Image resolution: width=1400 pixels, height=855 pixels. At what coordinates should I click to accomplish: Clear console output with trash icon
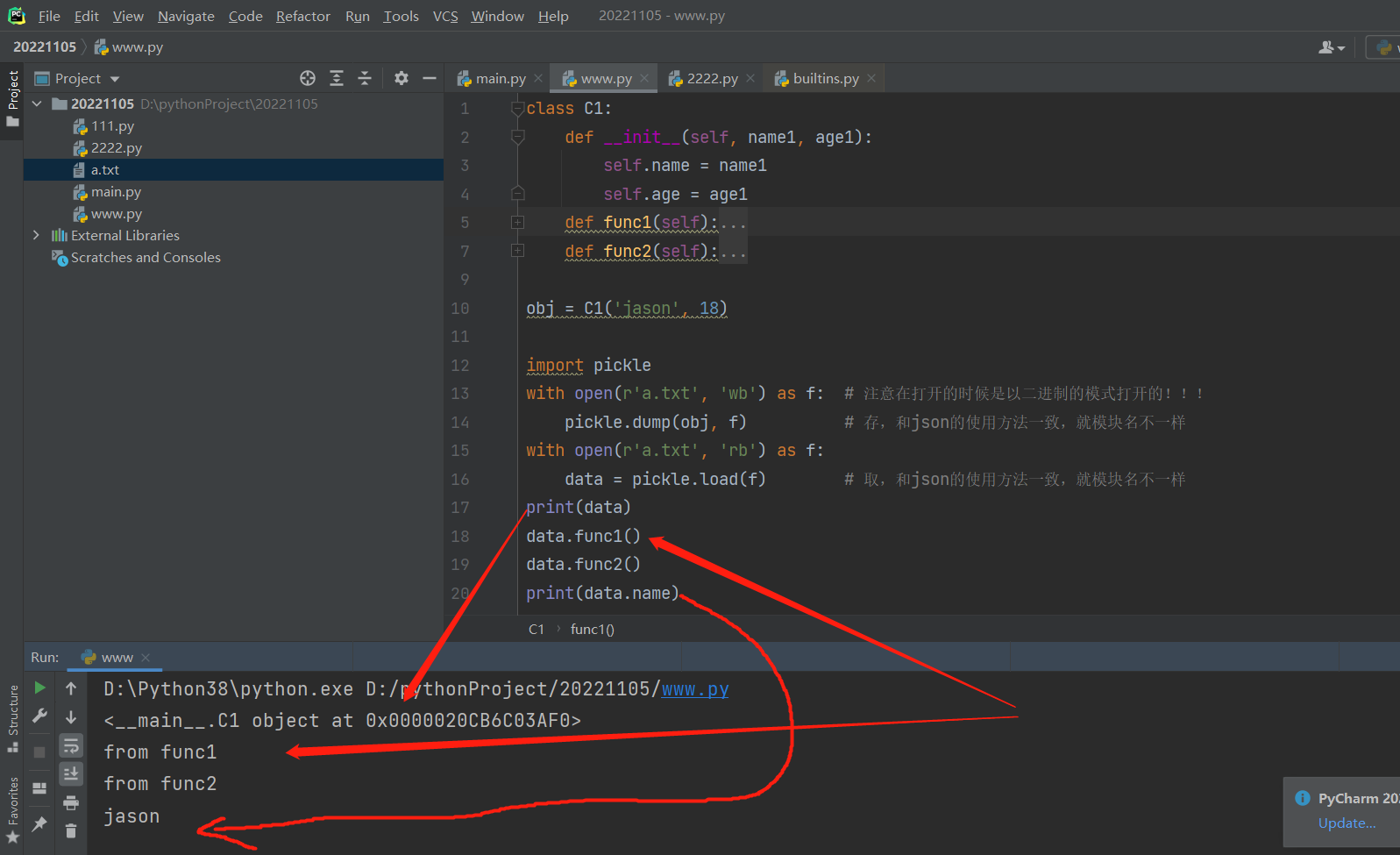71,830
